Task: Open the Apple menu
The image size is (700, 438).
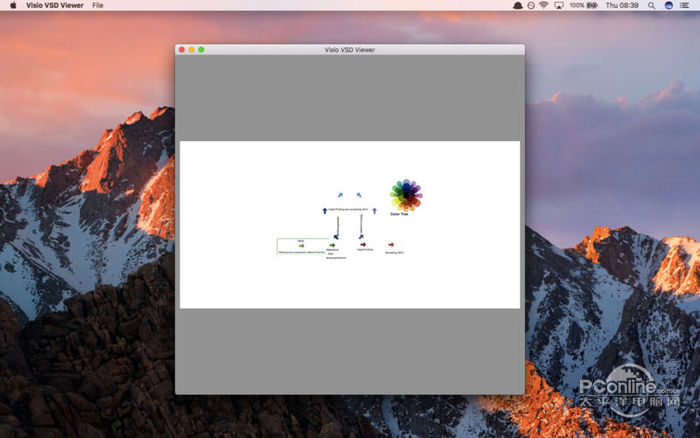Action: pyautogui.click(x=13, y=5)
